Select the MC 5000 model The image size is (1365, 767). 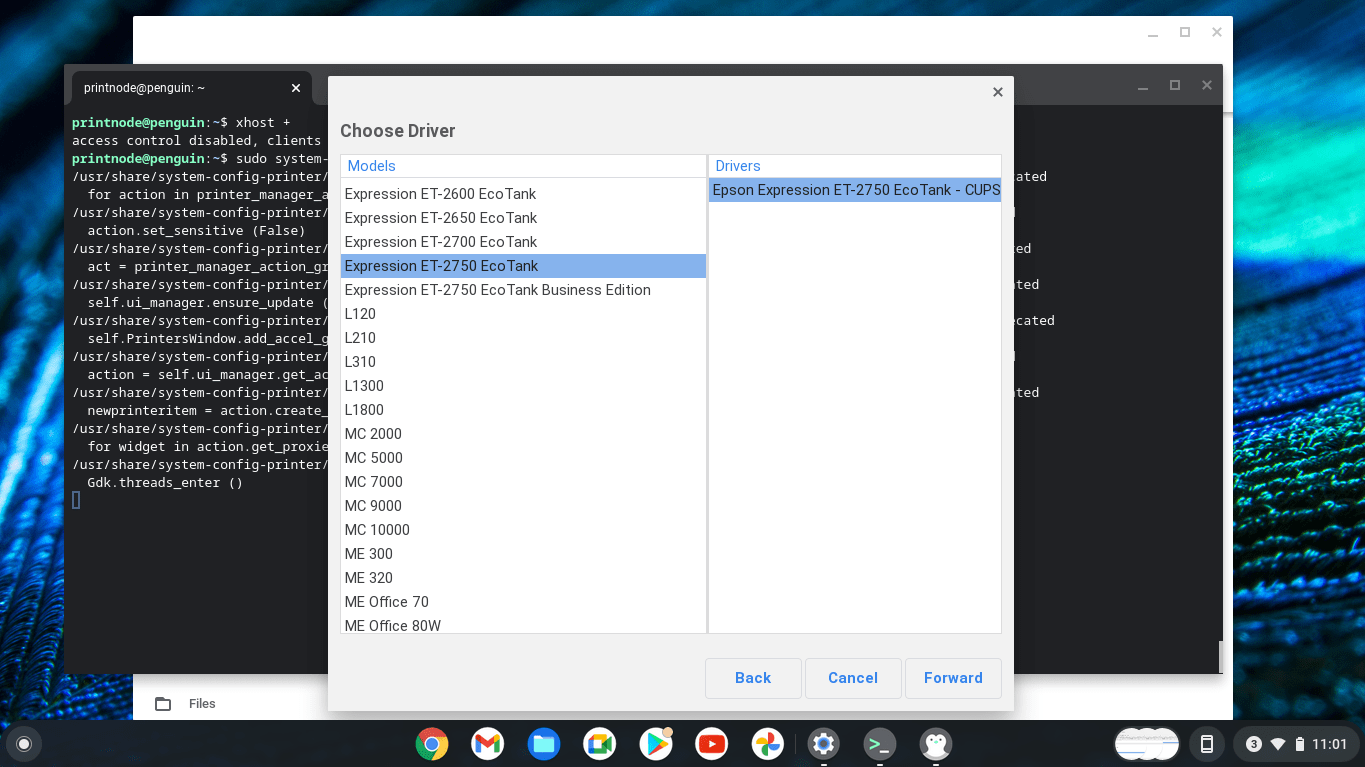(524, 458)
